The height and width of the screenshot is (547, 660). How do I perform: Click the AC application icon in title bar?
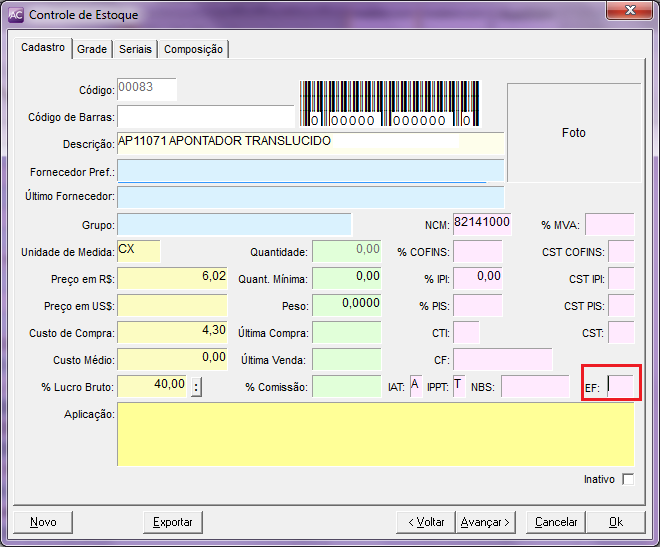15,15
